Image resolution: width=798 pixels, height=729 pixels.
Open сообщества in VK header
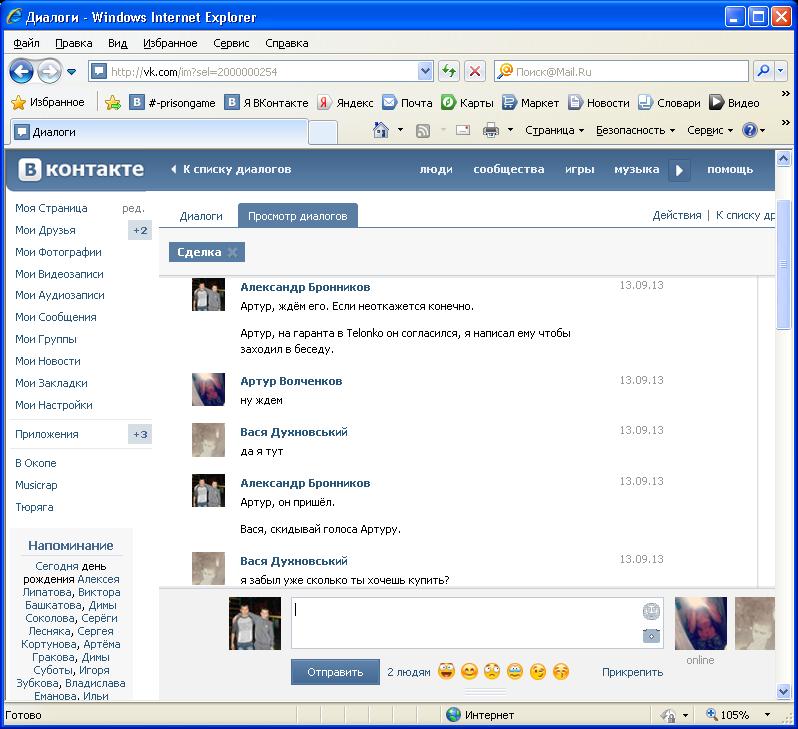tap(508, 169)
